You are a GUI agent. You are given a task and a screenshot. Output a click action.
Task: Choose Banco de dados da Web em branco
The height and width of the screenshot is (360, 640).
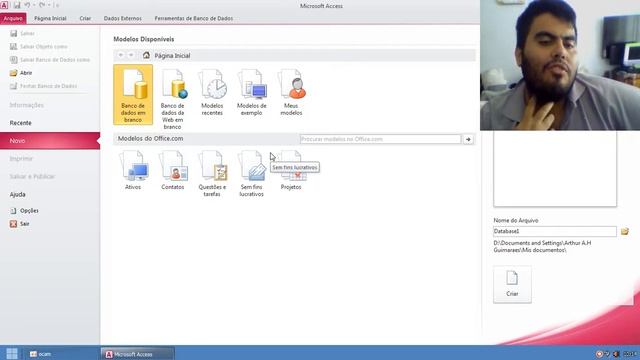tap(173, 99)
